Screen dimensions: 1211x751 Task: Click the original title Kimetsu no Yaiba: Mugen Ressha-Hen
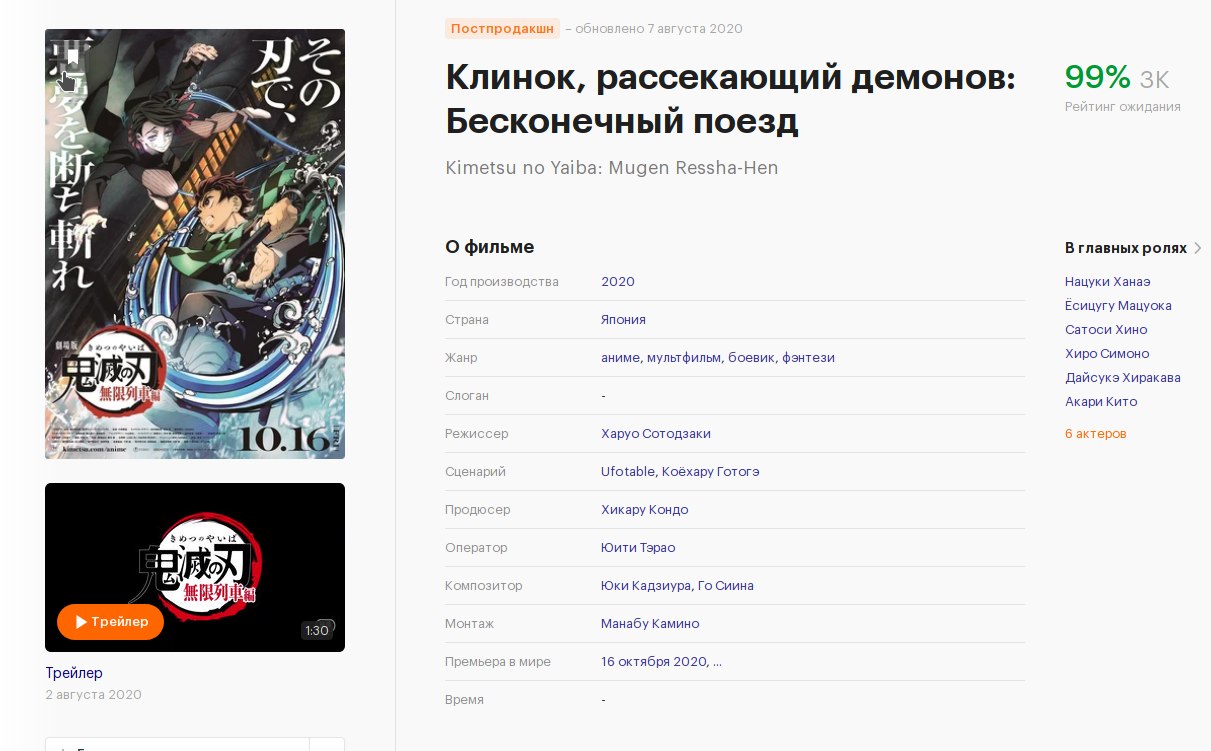point(612,168)
